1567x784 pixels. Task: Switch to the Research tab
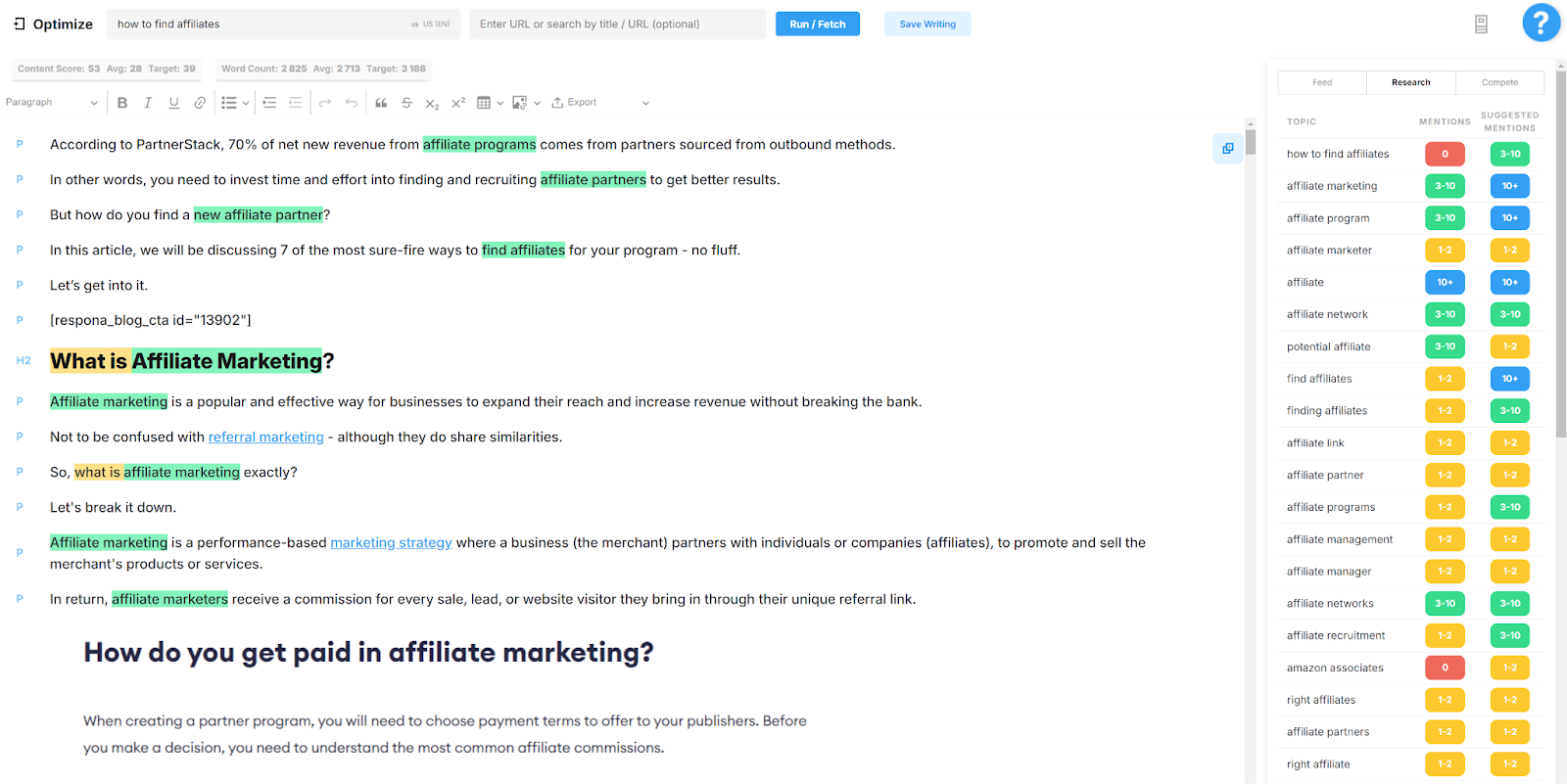pos(1410,82)
